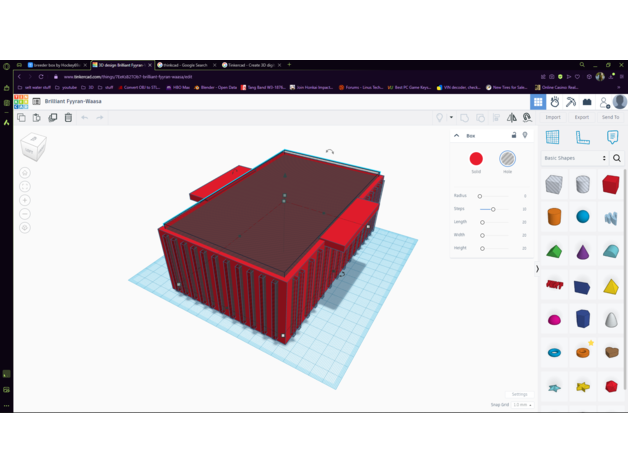Open the Snap Grid 1.0 mm dropdown
This screenshot has height=472, width=628.
pos(522,404)
